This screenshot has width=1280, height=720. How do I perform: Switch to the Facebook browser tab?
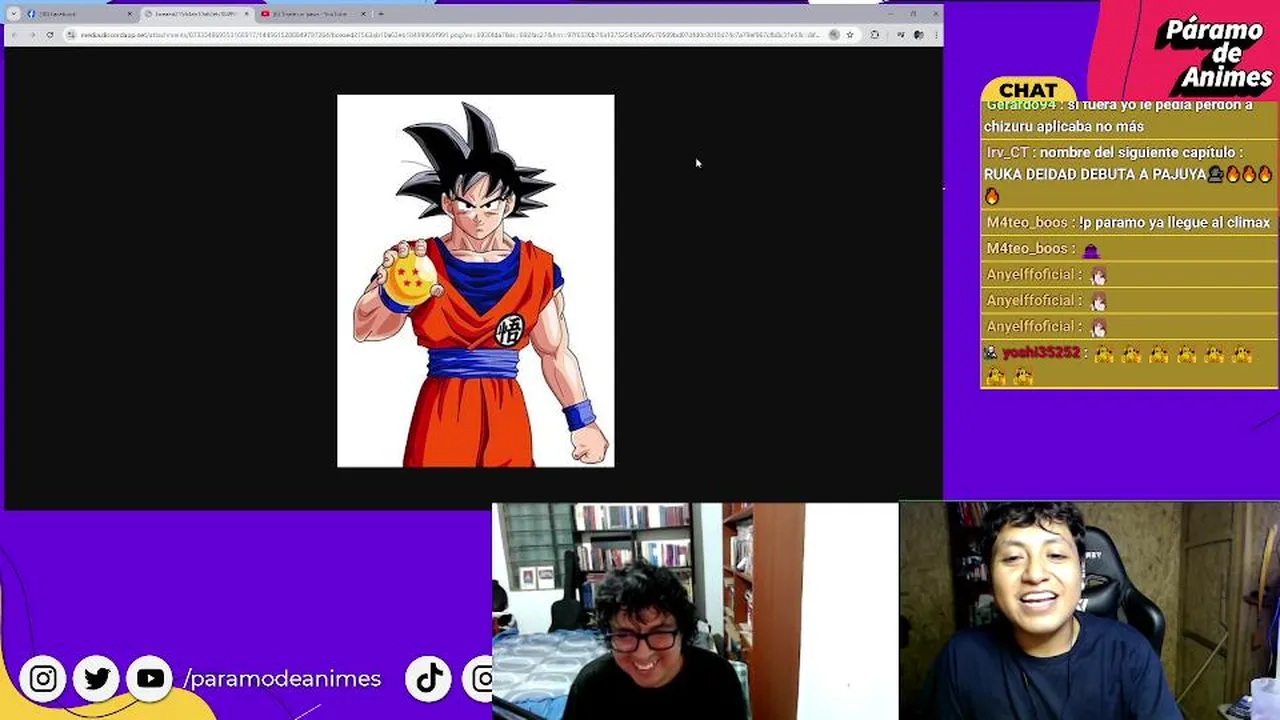[x=78, y=14]
